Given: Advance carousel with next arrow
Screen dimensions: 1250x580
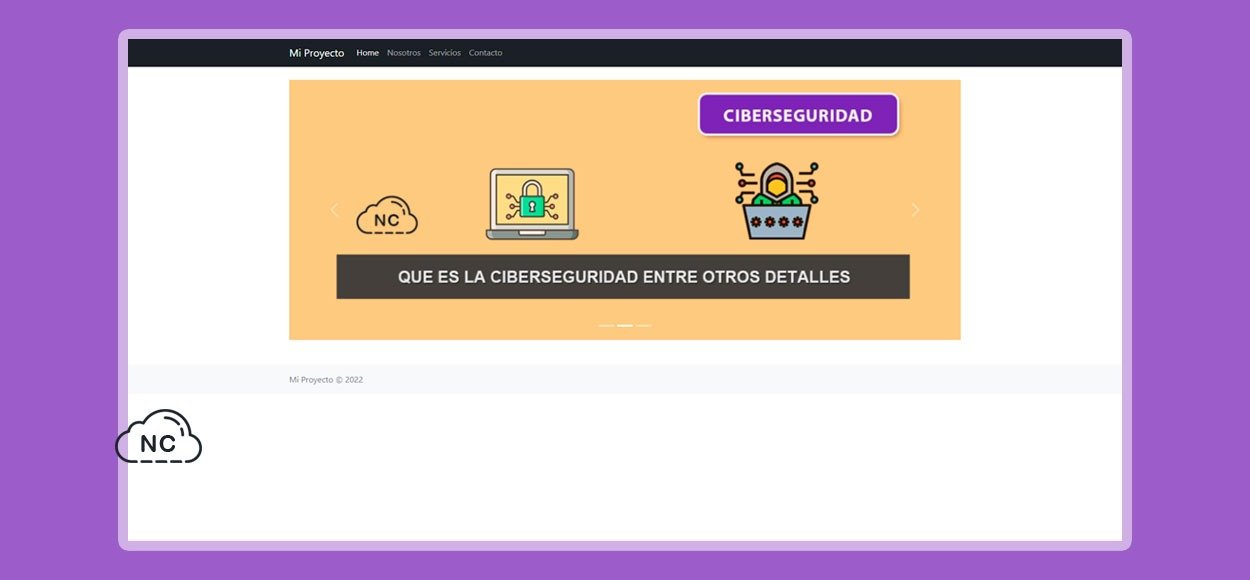Looking at the screenshot, I should pyautogui.click(x=915, y=210).
